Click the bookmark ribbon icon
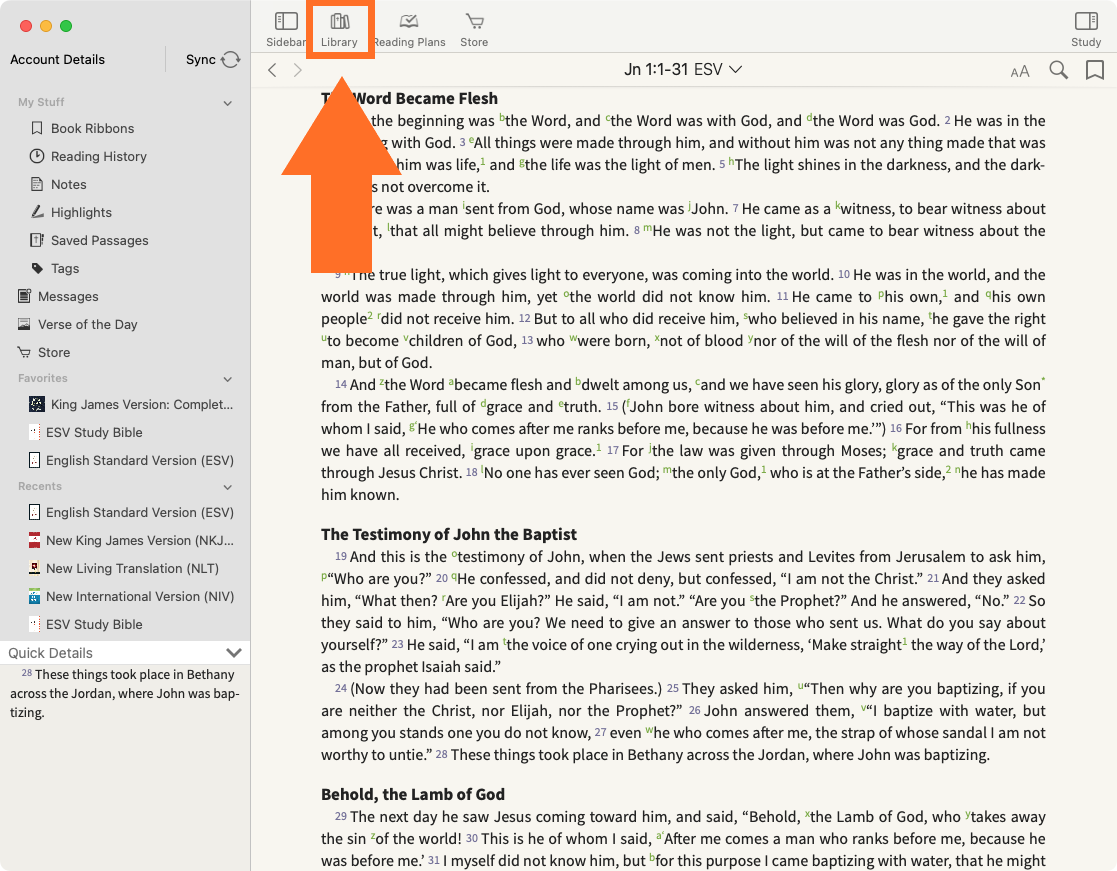The height and width of the screenshot is (871, 1117). (x=1095, y=70)
